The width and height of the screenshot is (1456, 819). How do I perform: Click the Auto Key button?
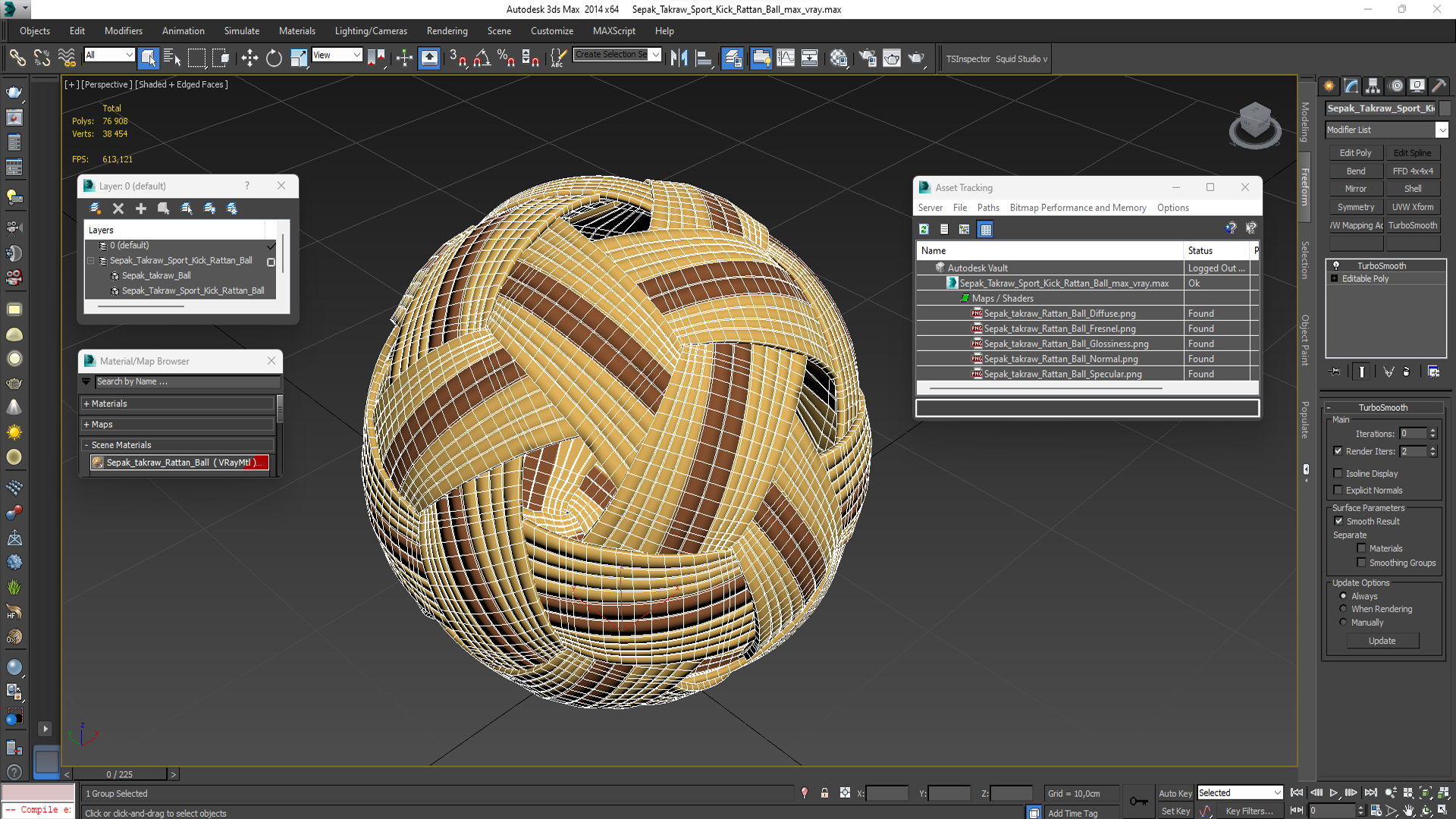point(1175,793)
